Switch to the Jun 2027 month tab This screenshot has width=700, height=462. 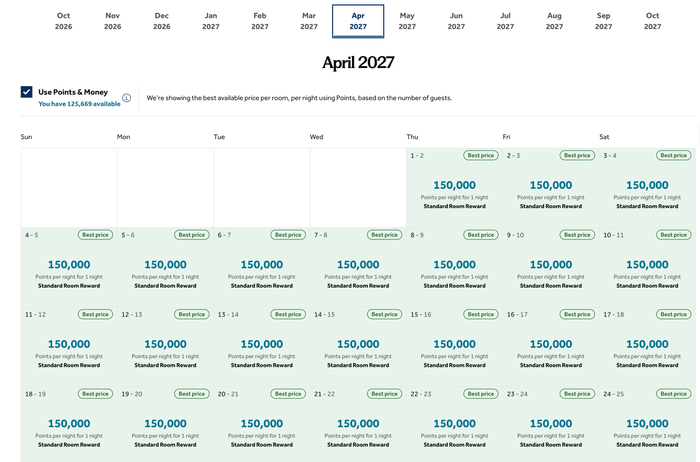[456, 21]
